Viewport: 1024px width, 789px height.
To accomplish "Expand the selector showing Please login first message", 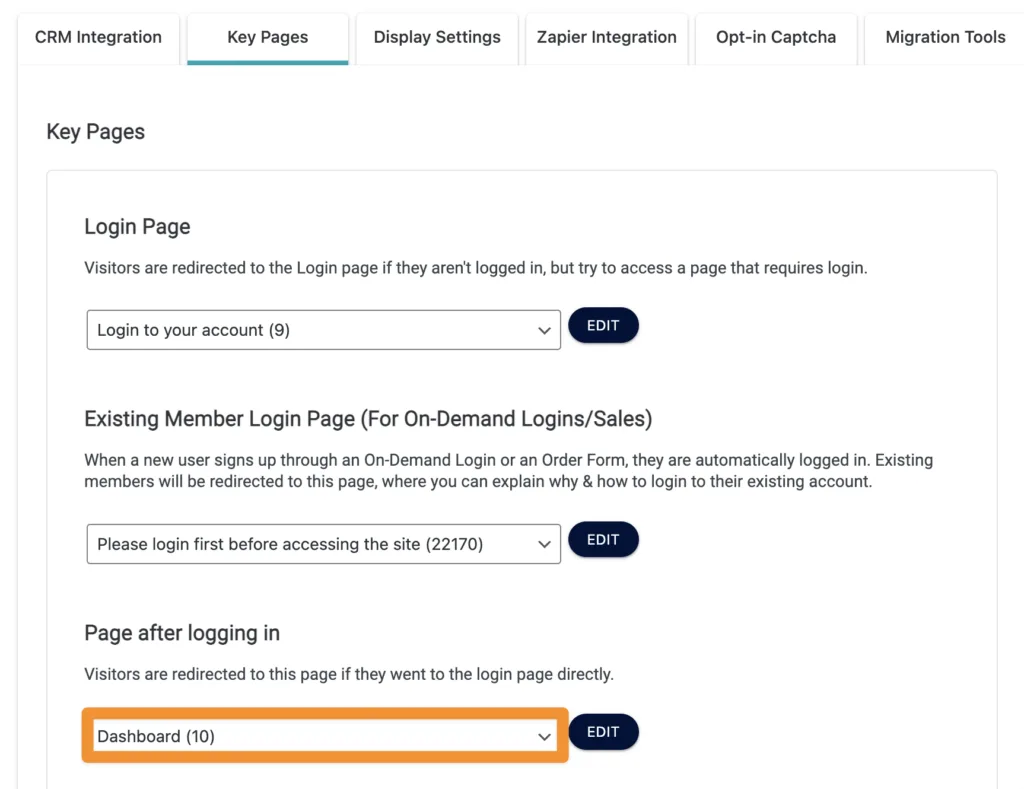I will click(x=322, y=544).
